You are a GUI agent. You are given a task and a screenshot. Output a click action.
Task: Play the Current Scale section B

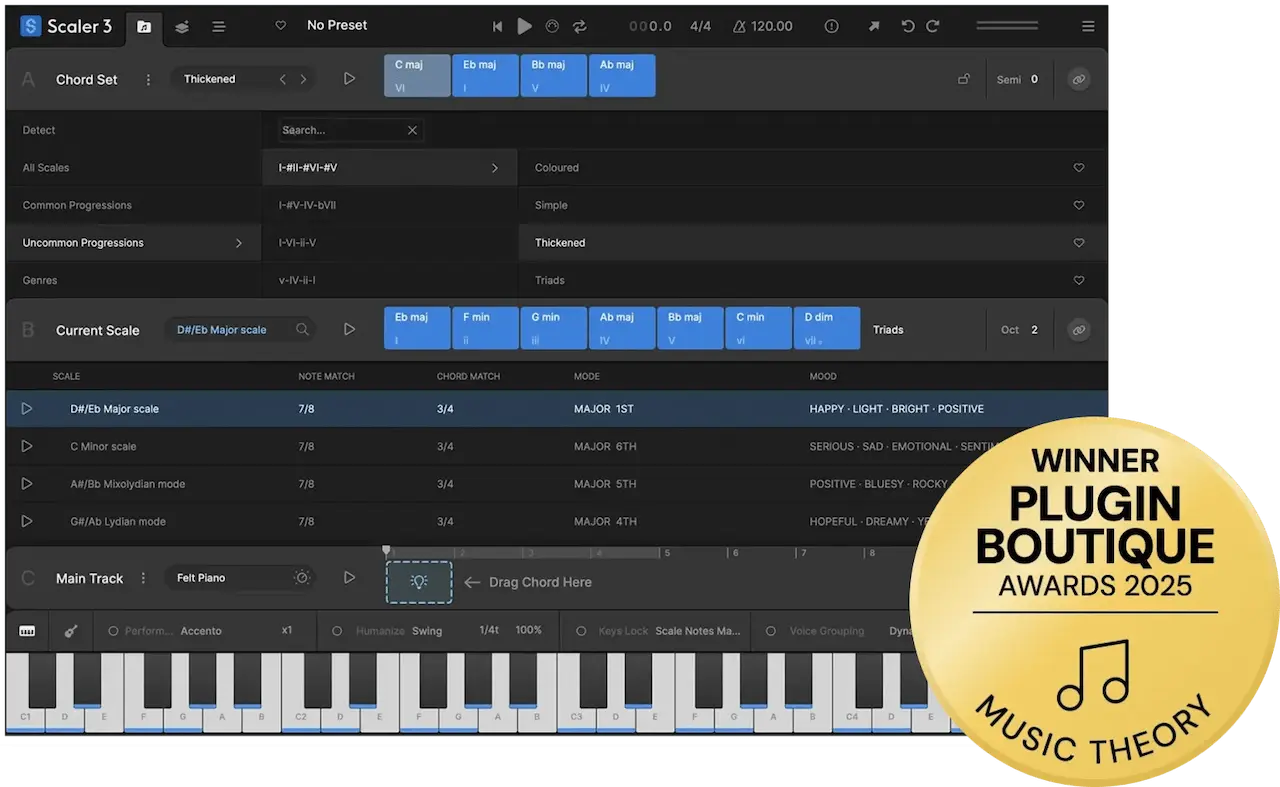[349, 329]
